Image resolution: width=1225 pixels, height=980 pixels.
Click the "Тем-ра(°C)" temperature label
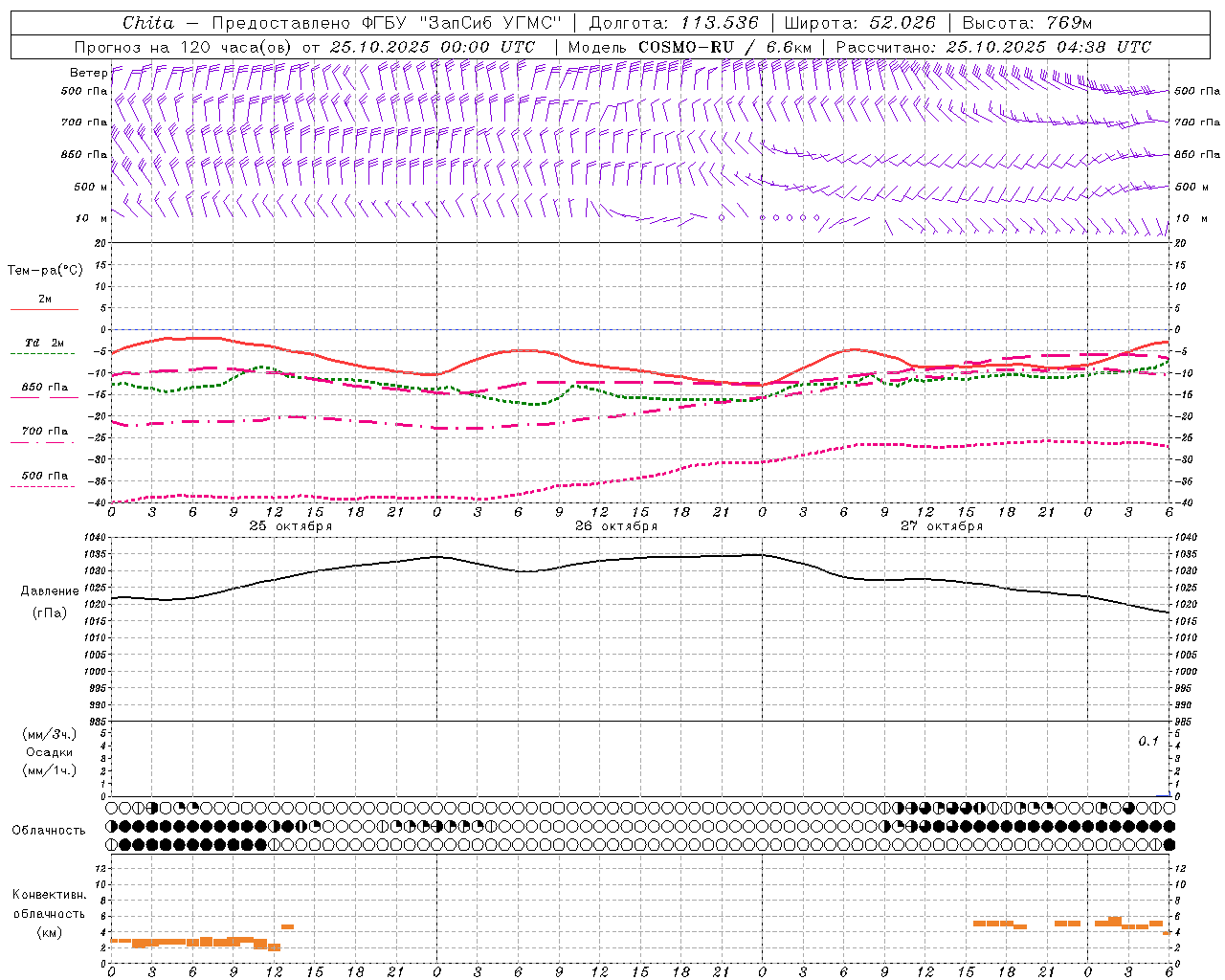pos(45,271)
